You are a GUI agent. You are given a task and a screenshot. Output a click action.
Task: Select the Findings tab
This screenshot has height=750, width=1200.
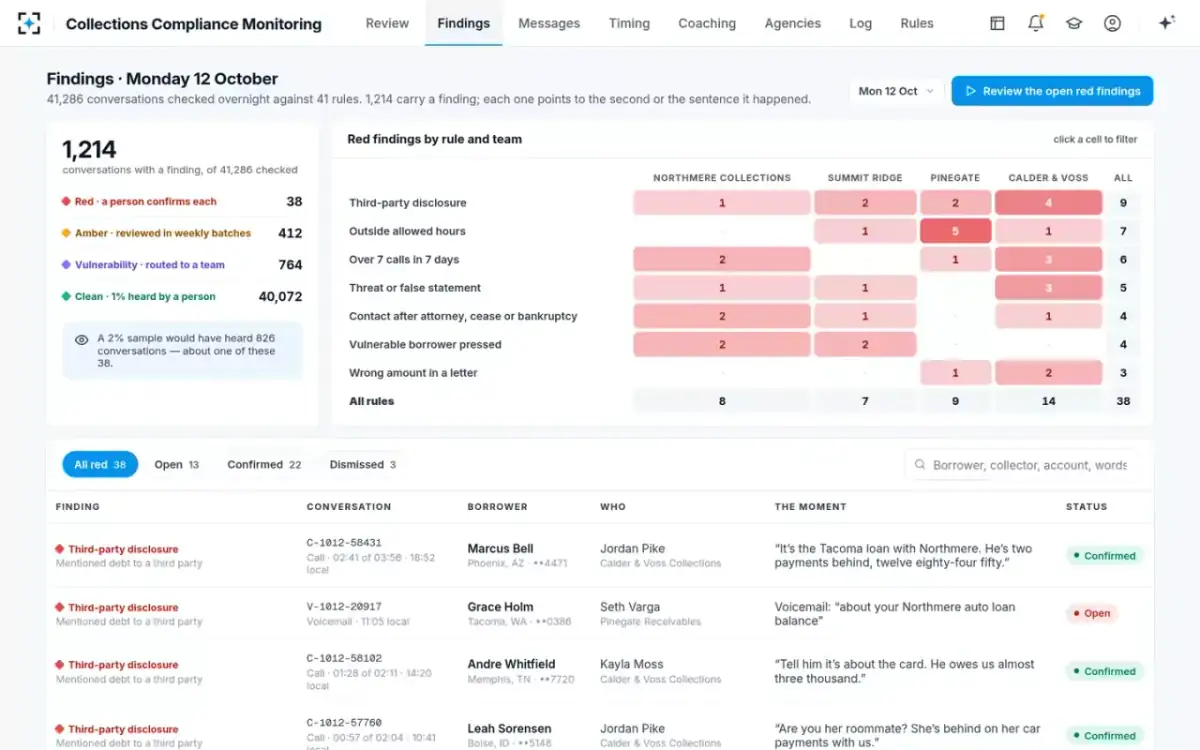coord(463,23)
